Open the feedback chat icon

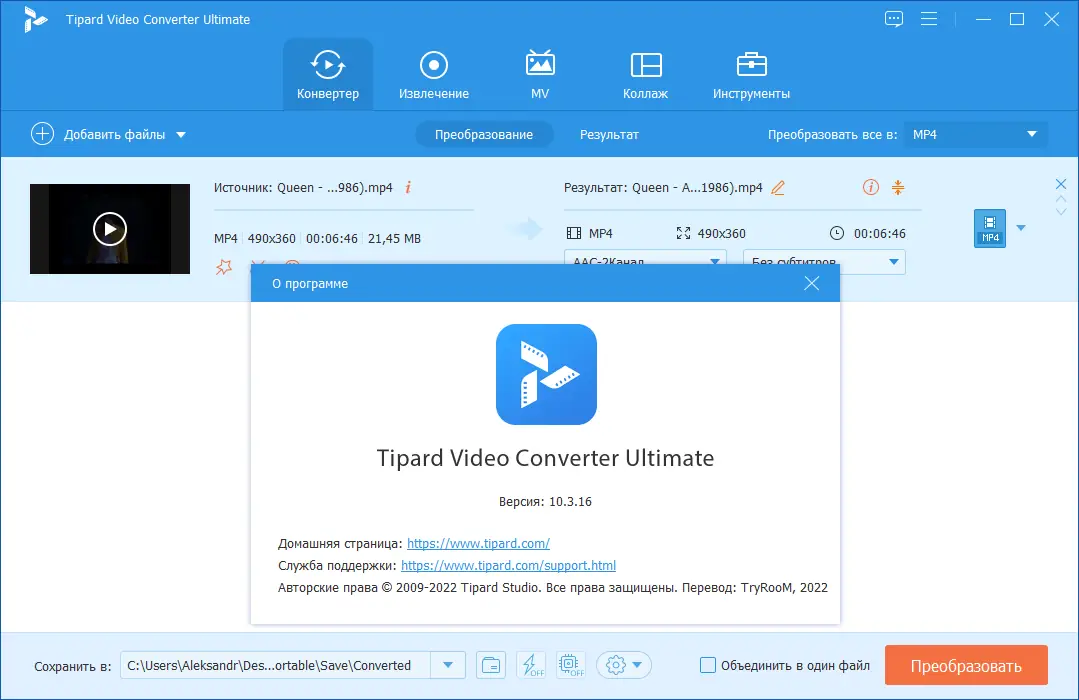point(894,19)
